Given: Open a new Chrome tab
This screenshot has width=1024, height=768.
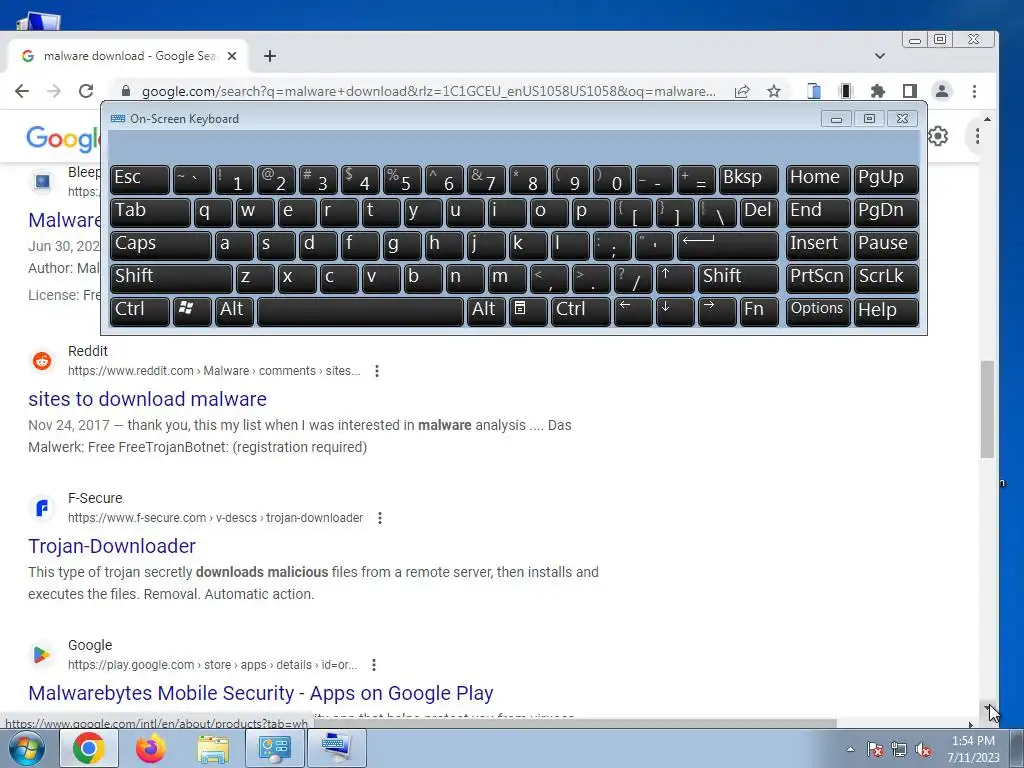Looking at the screenshot, I should click(270, 56).
